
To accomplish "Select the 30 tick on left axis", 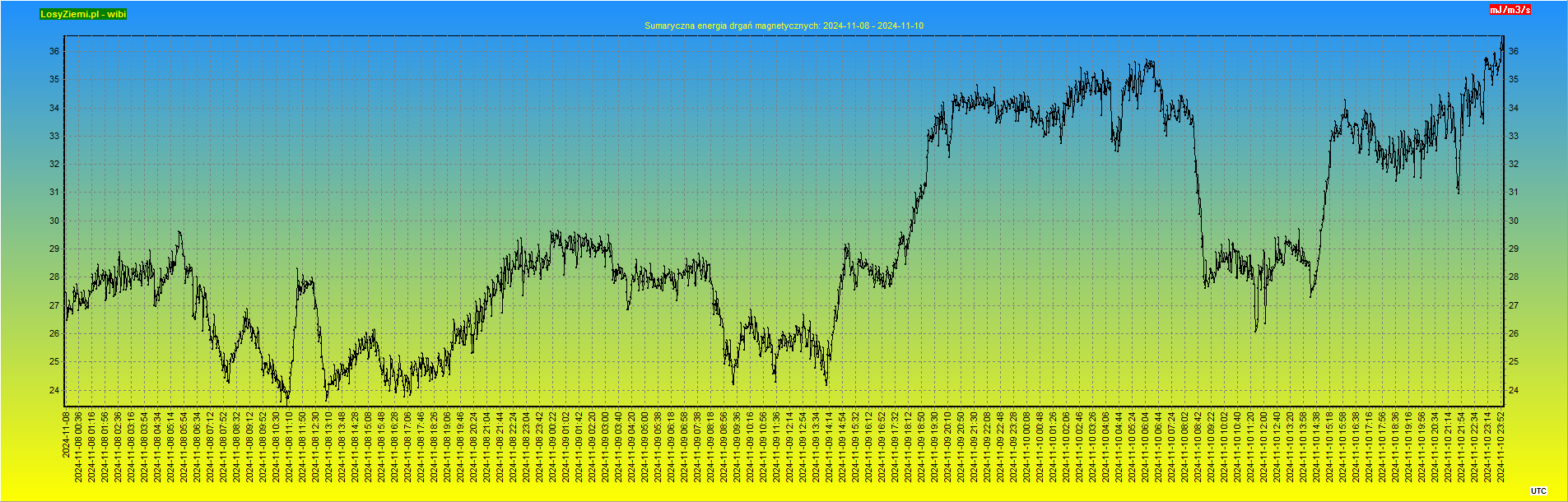I will 54,221.
